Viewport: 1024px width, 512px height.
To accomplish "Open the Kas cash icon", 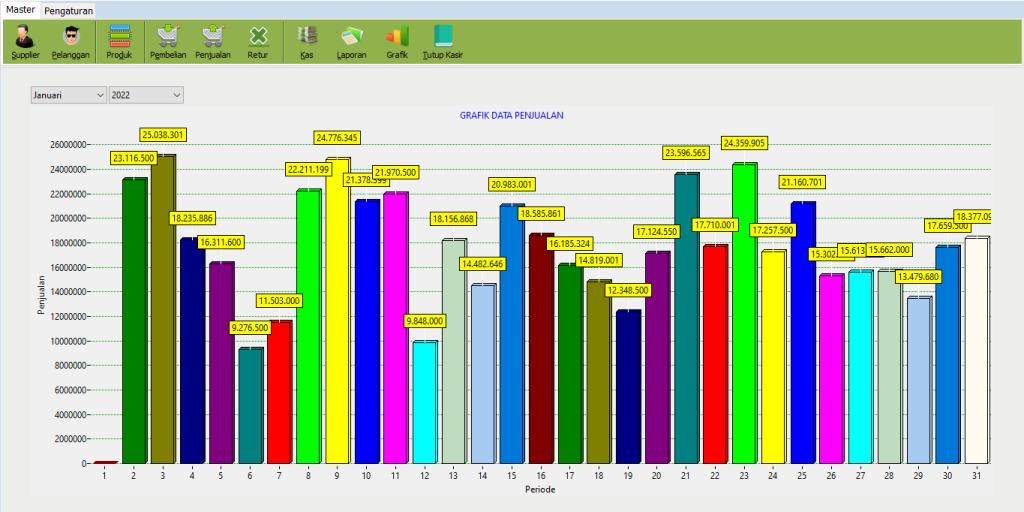I will pyautogui.click(x=307, y=42).
